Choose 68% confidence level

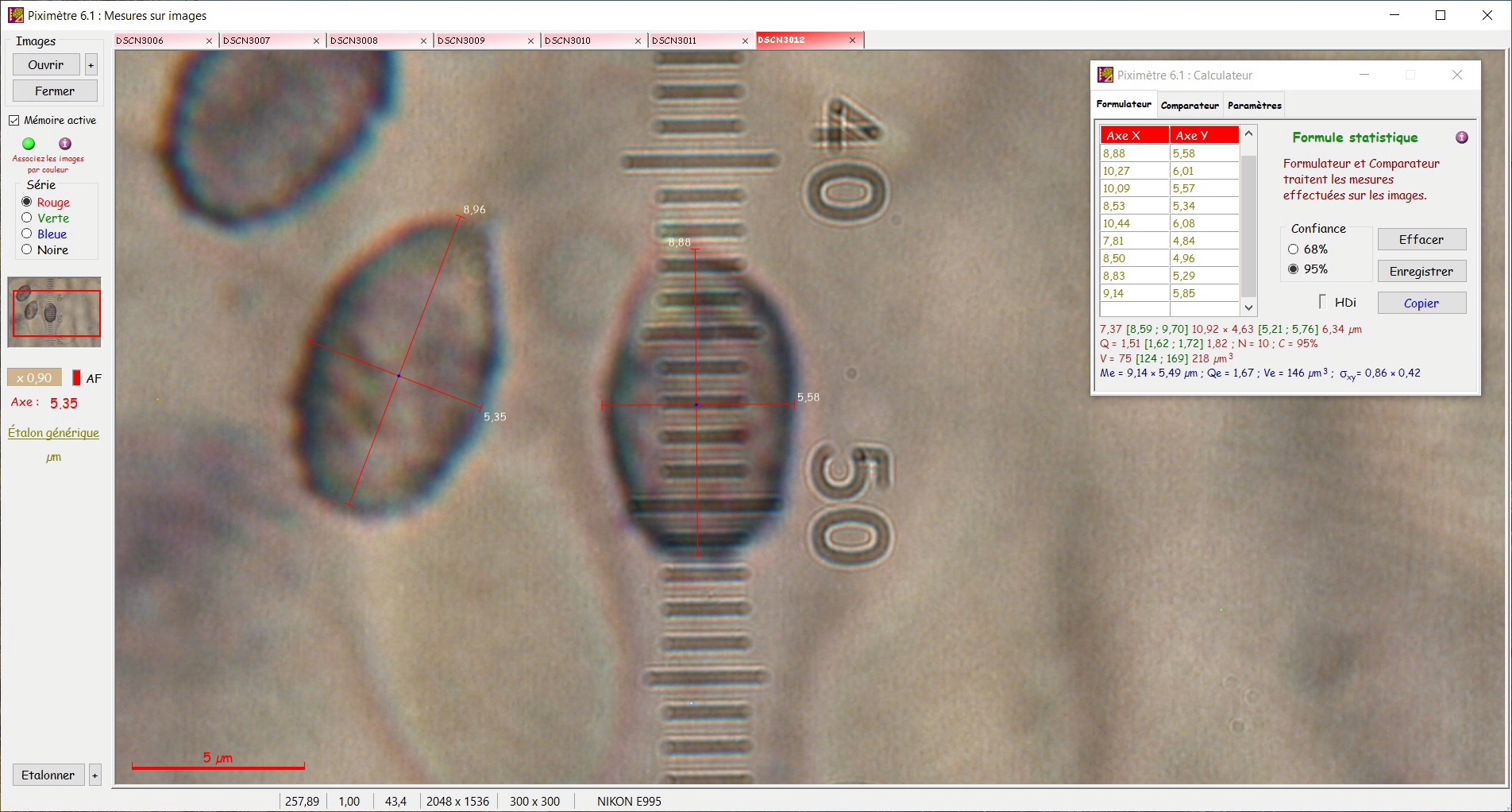1293,249
